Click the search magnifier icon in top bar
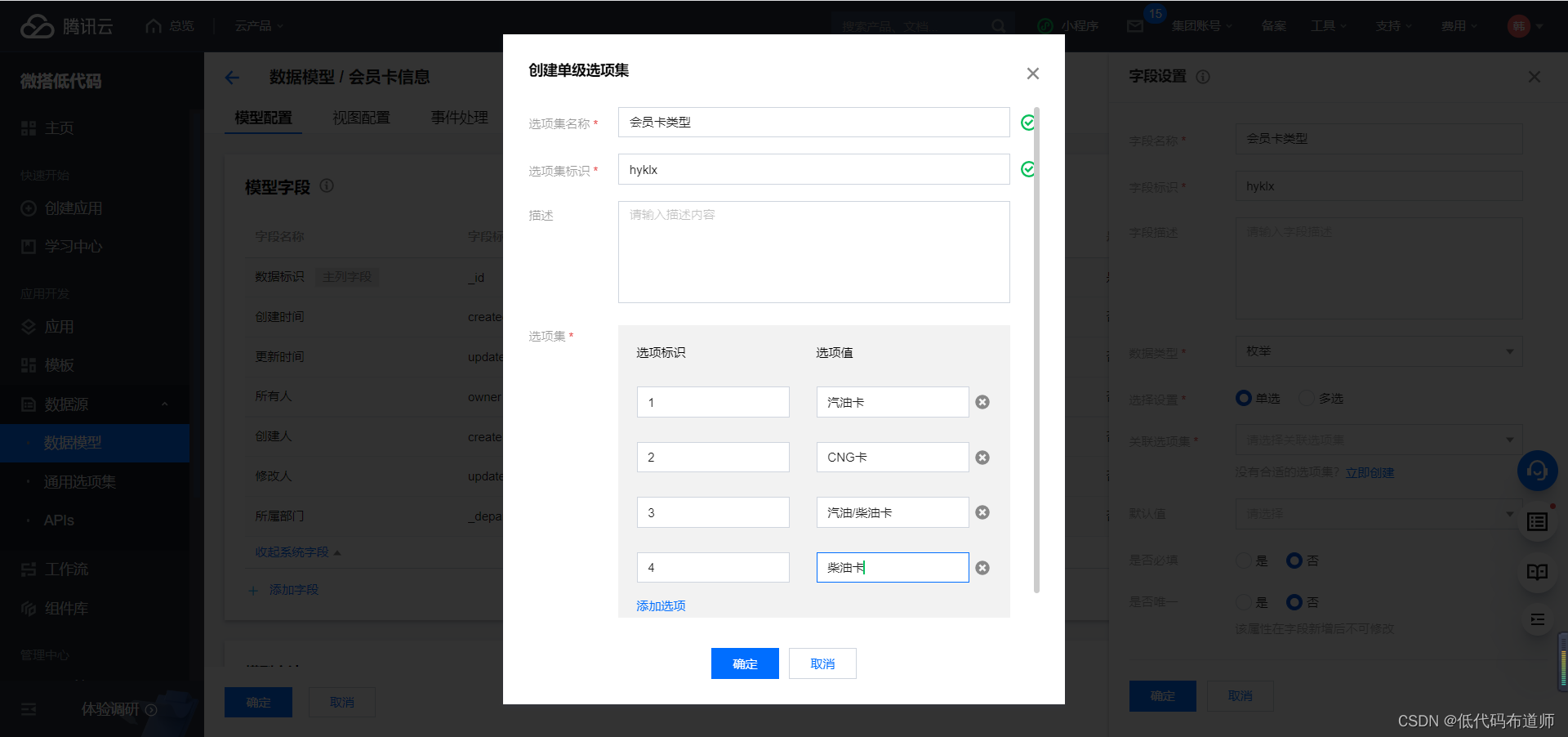Image resolution: width=1568 pixels, height=737 pixels. click(x=998, y=26)
